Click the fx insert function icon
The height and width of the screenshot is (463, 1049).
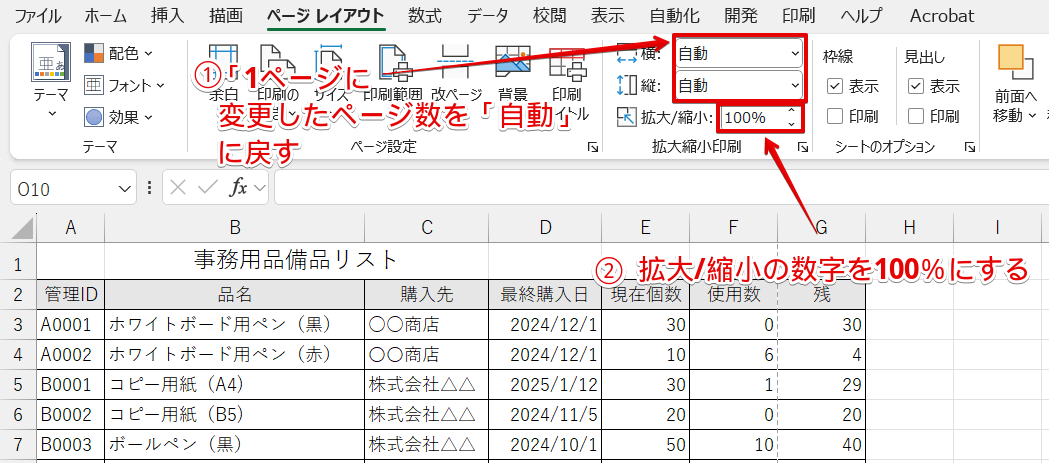pos(238,189)
